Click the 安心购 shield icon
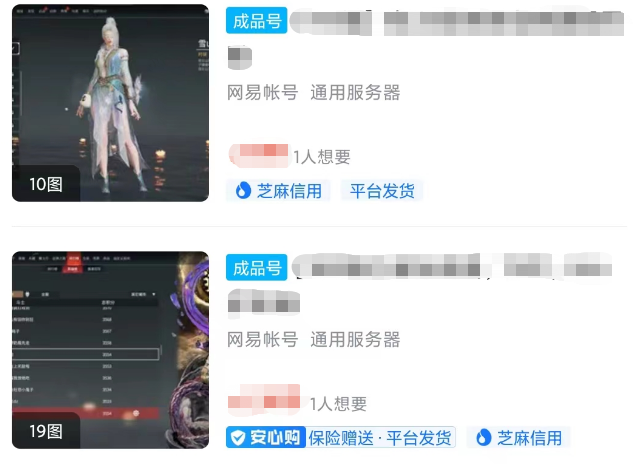641x464 pixels. pyautogui.click(x=238, y=438)
